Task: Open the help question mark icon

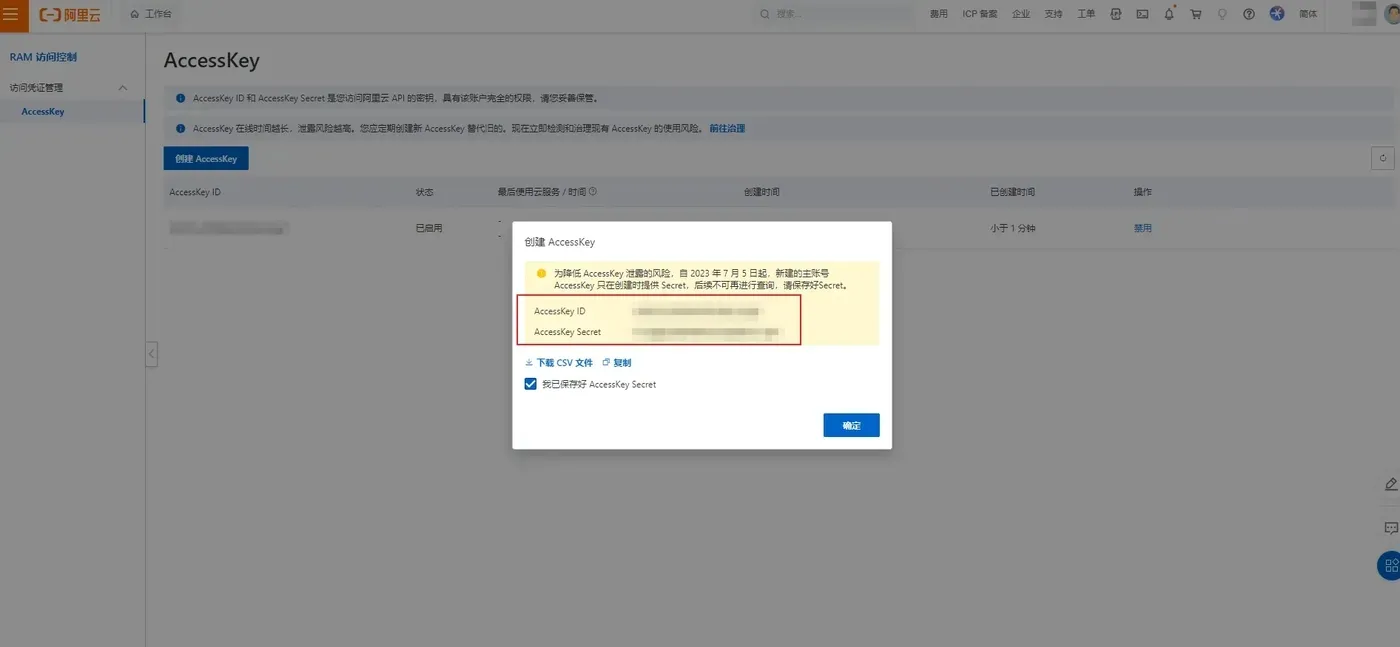Action: [x=1249, y=14]
